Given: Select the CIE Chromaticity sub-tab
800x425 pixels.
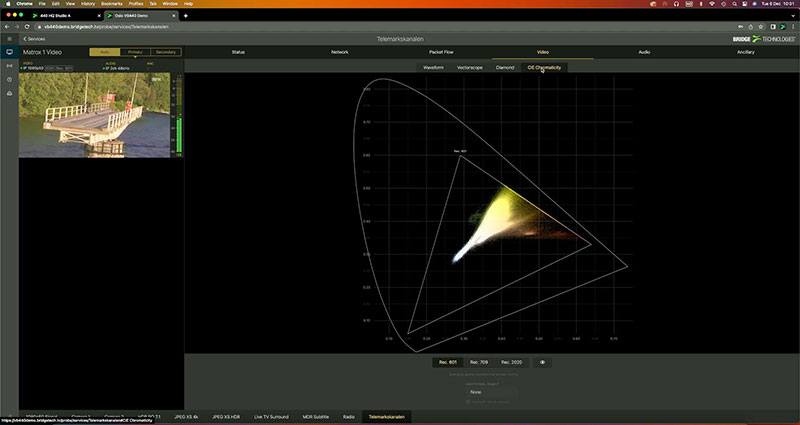Looking at the screenshot, I should point(544,67).
